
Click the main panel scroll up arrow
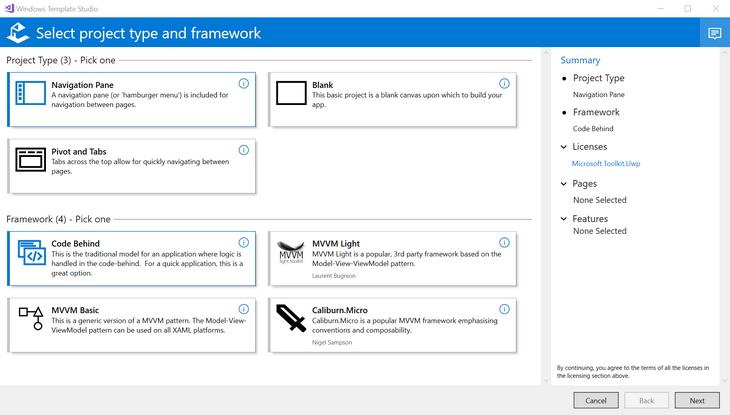[546, 53]
